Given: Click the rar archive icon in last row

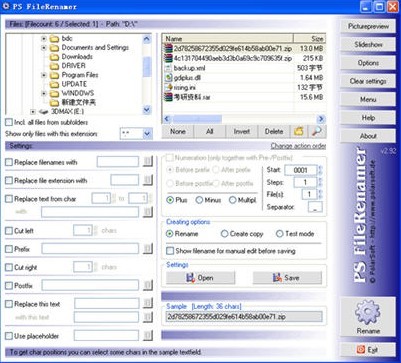Looking at the screenshot, I should click(x=169, y=97).
